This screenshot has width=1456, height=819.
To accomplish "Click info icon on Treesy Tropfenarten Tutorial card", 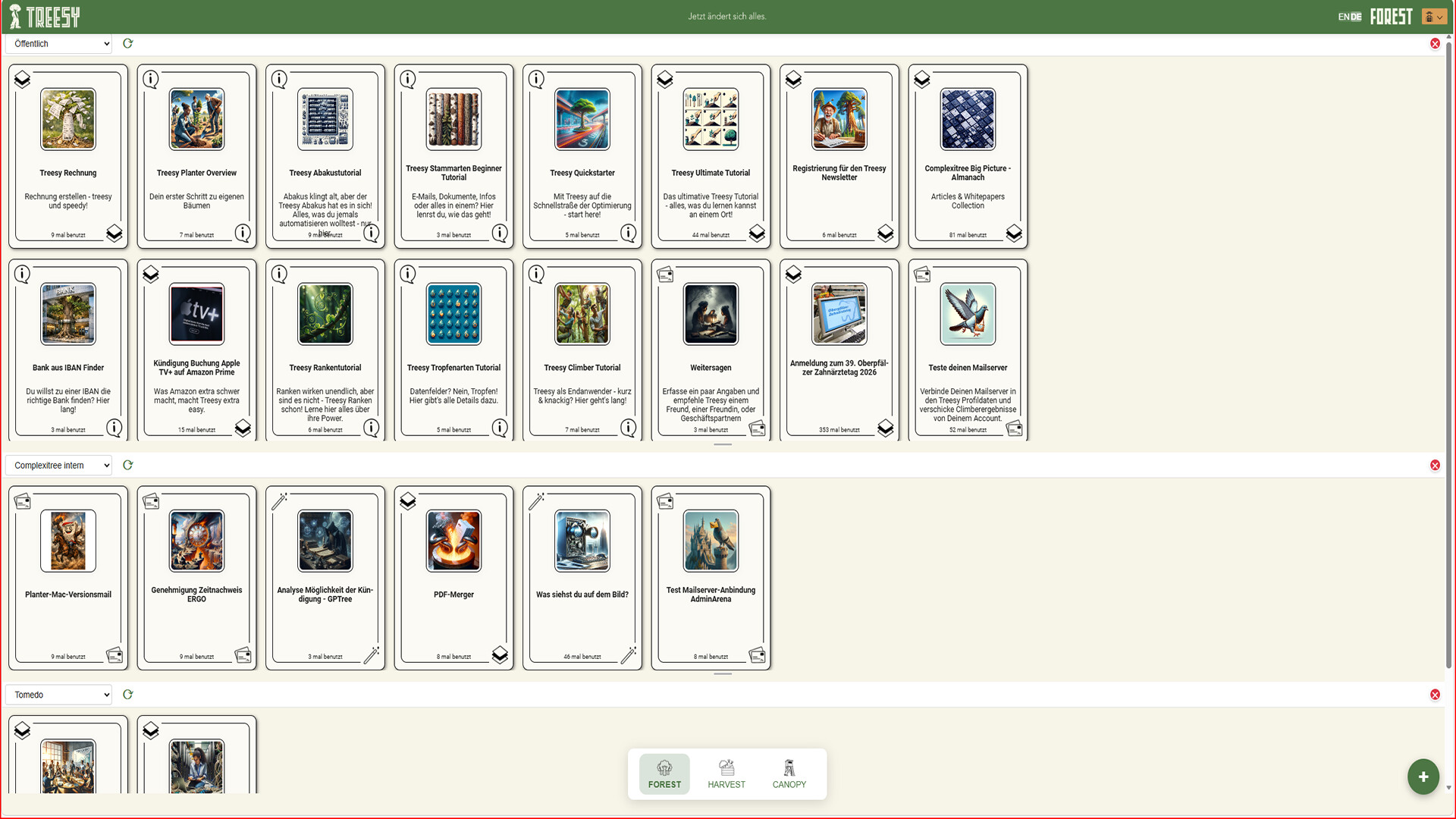I will (x=408, y=274).
